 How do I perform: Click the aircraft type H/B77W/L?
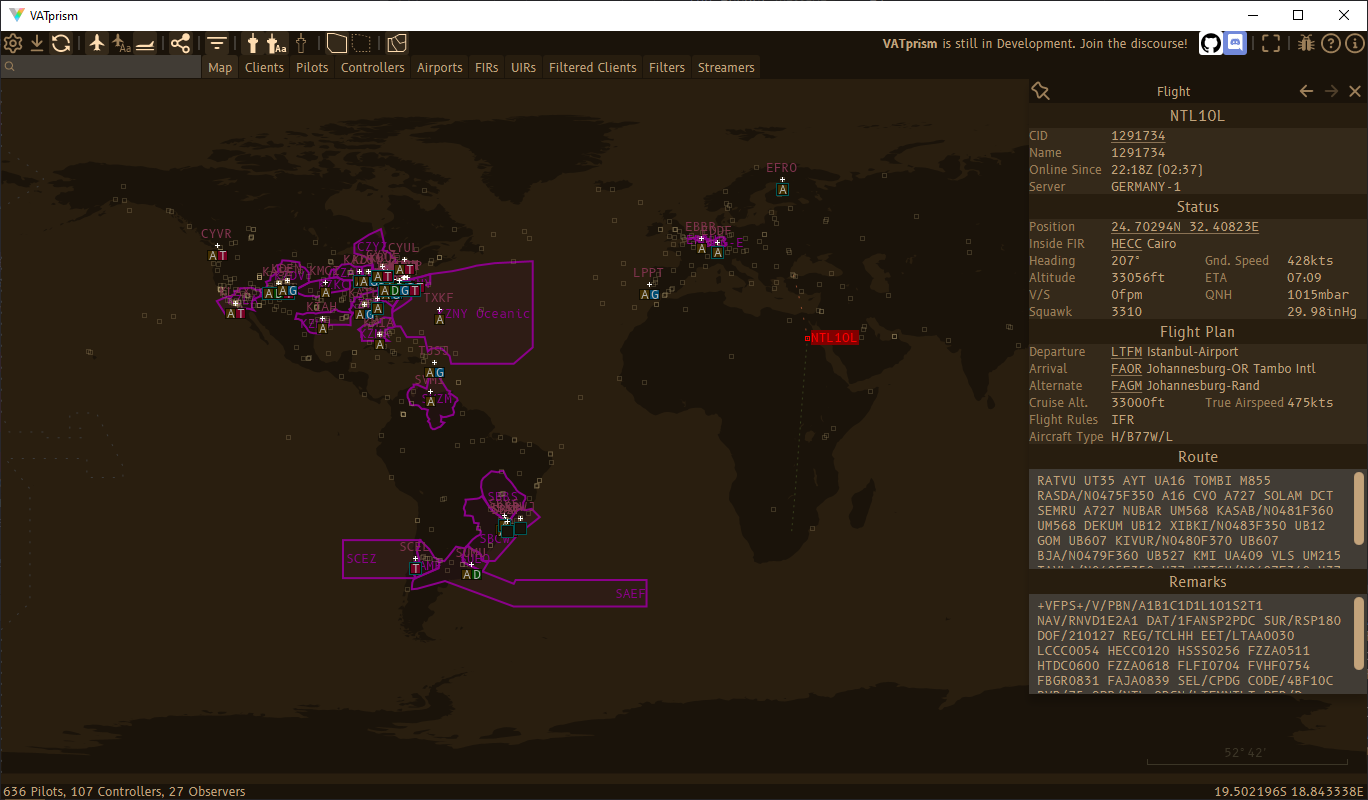(1142, 437)
